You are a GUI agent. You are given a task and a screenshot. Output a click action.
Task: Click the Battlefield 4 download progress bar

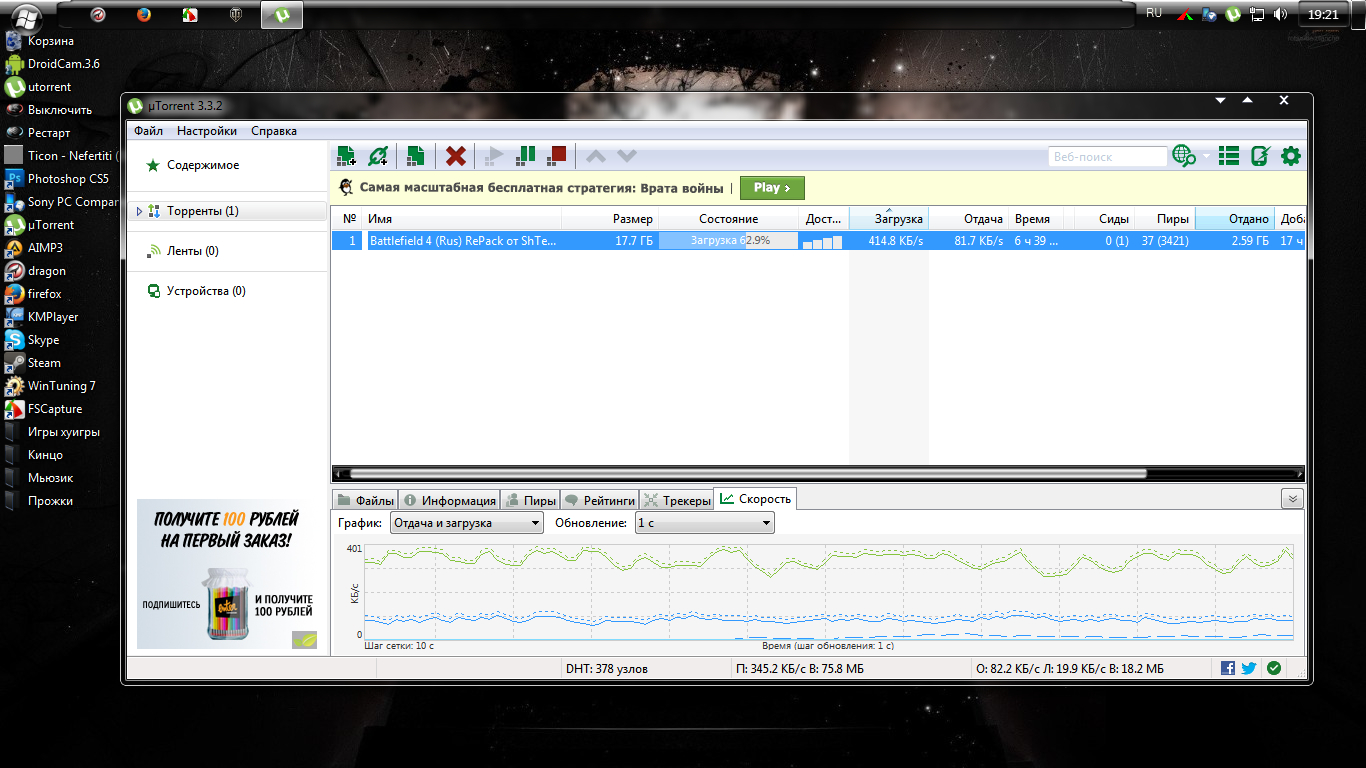(x=728, y=241)
